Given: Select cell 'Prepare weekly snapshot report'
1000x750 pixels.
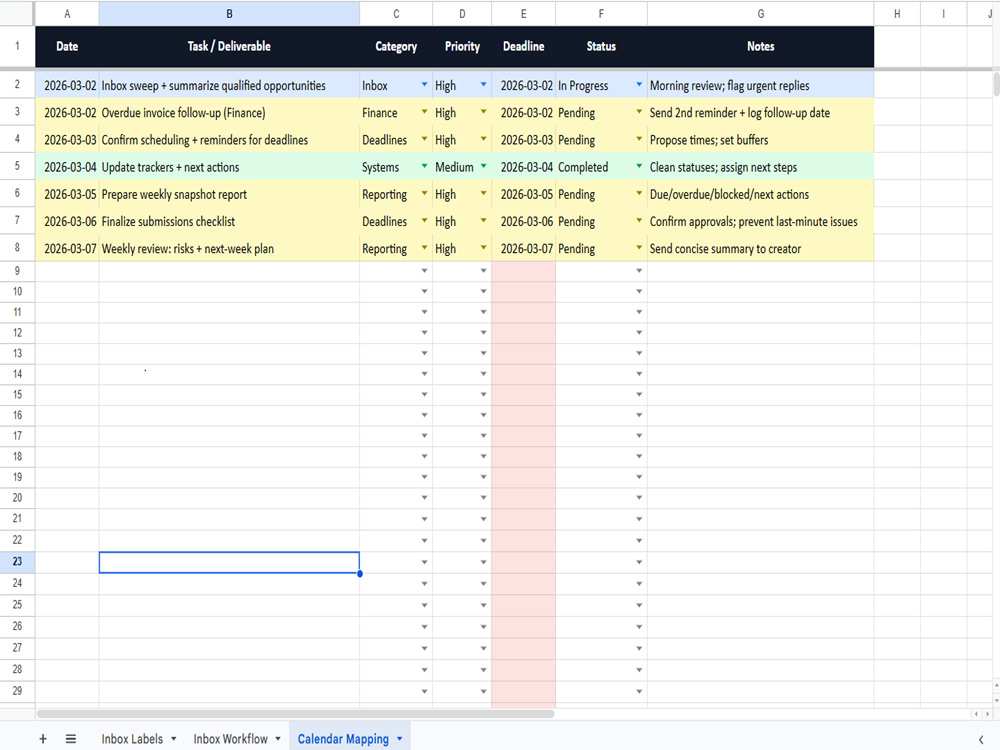Looking at the screenshot, I should [229, 194].
